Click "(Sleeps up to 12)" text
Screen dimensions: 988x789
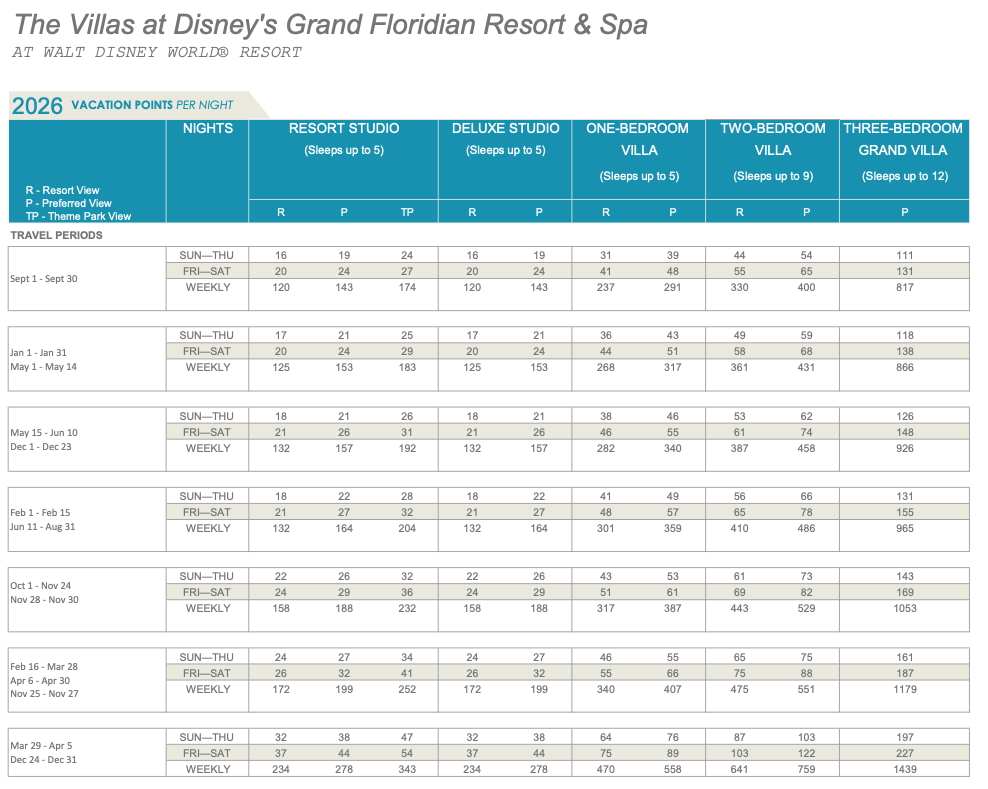pos(905,176)
